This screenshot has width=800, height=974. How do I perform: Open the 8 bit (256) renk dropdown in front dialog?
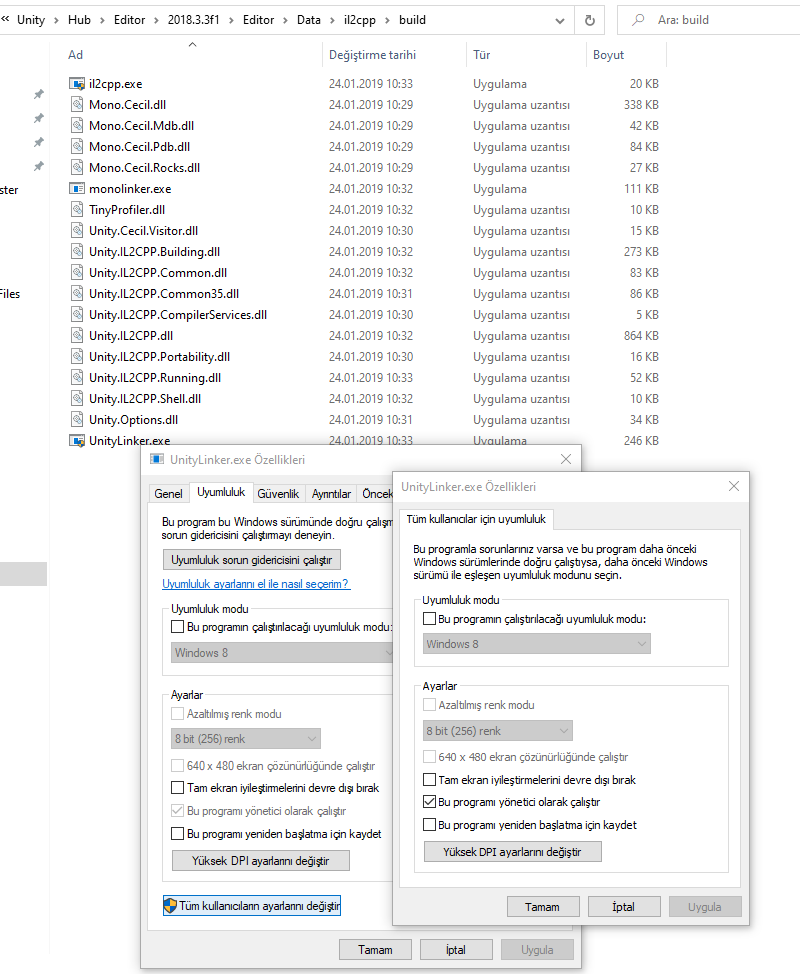coord(498,731)
